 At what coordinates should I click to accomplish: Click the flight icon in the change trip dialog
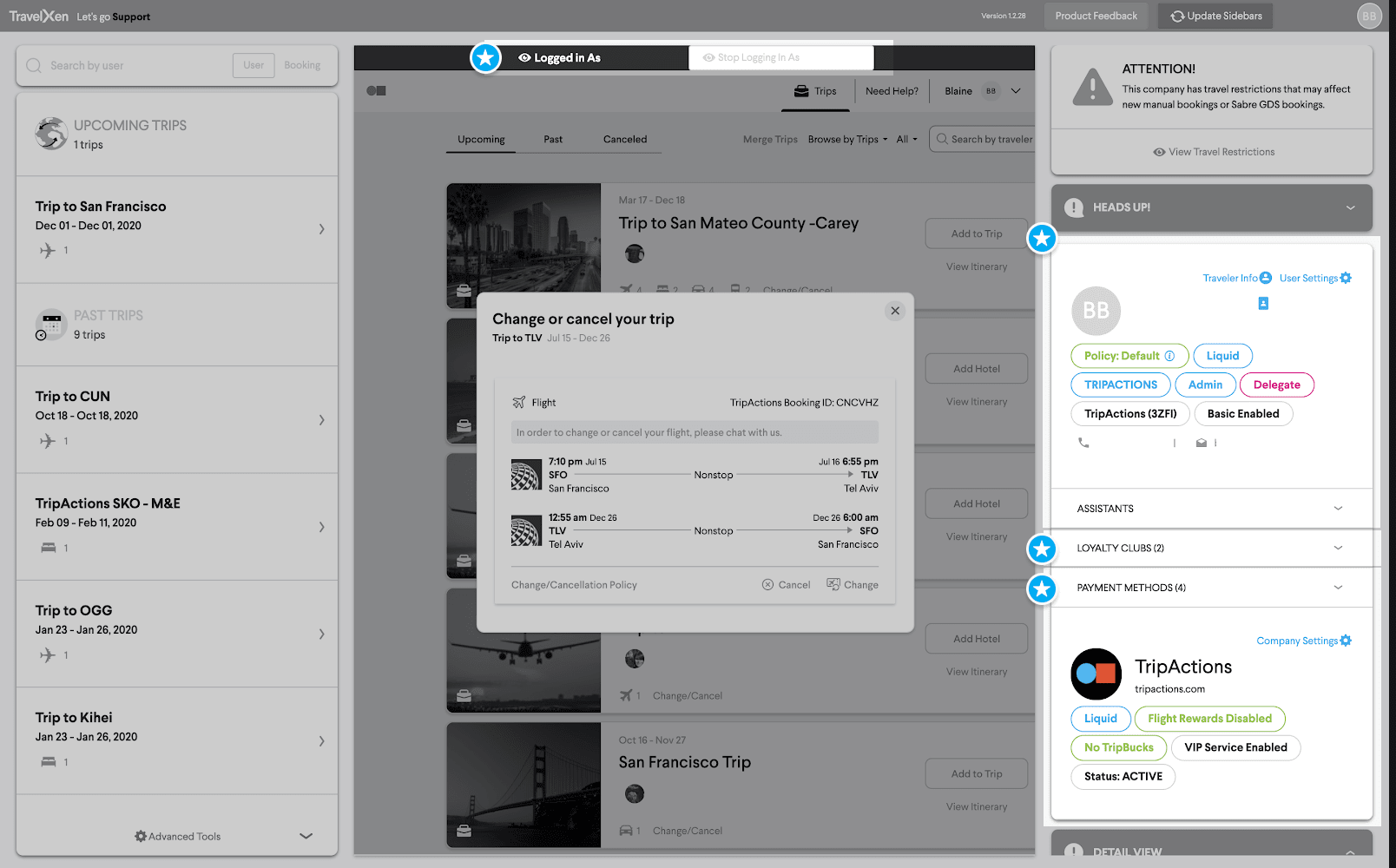[x=519, y=403]
